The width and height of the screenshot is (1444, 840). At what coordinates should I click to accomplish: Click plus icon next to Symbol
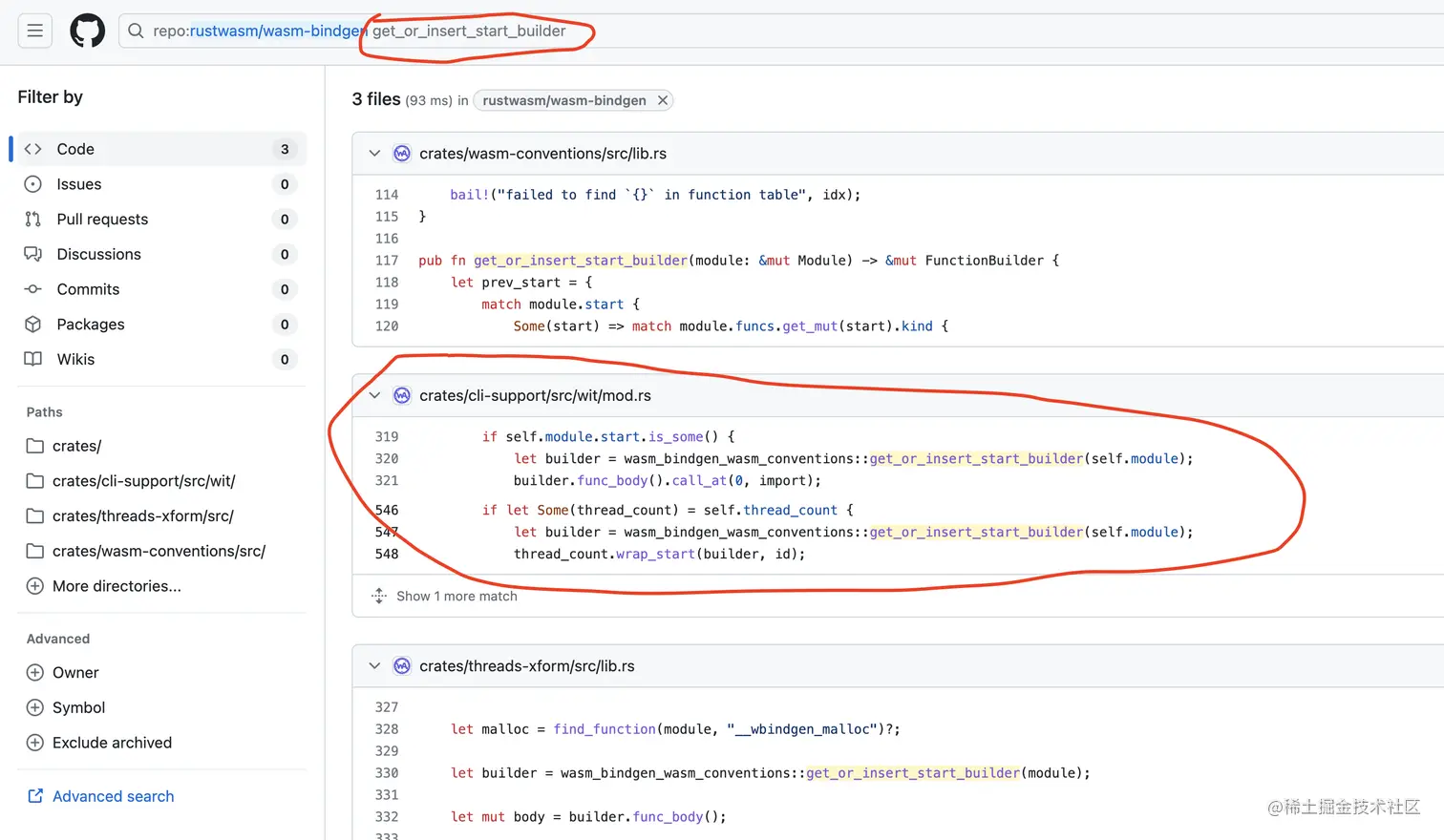(x=35, y=707)
